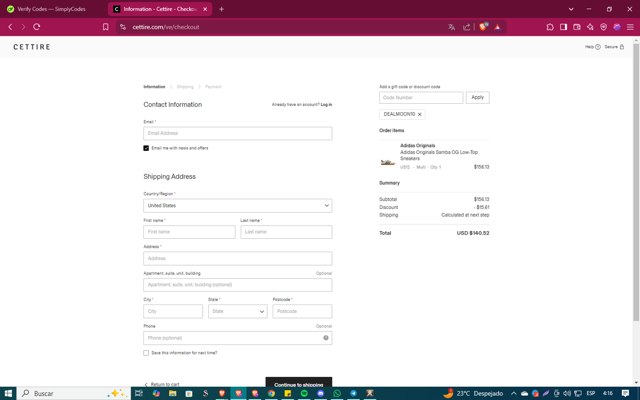This screenshot has width=640, height=400.
Task: Click the translate page icon
Action: point(451,27)
